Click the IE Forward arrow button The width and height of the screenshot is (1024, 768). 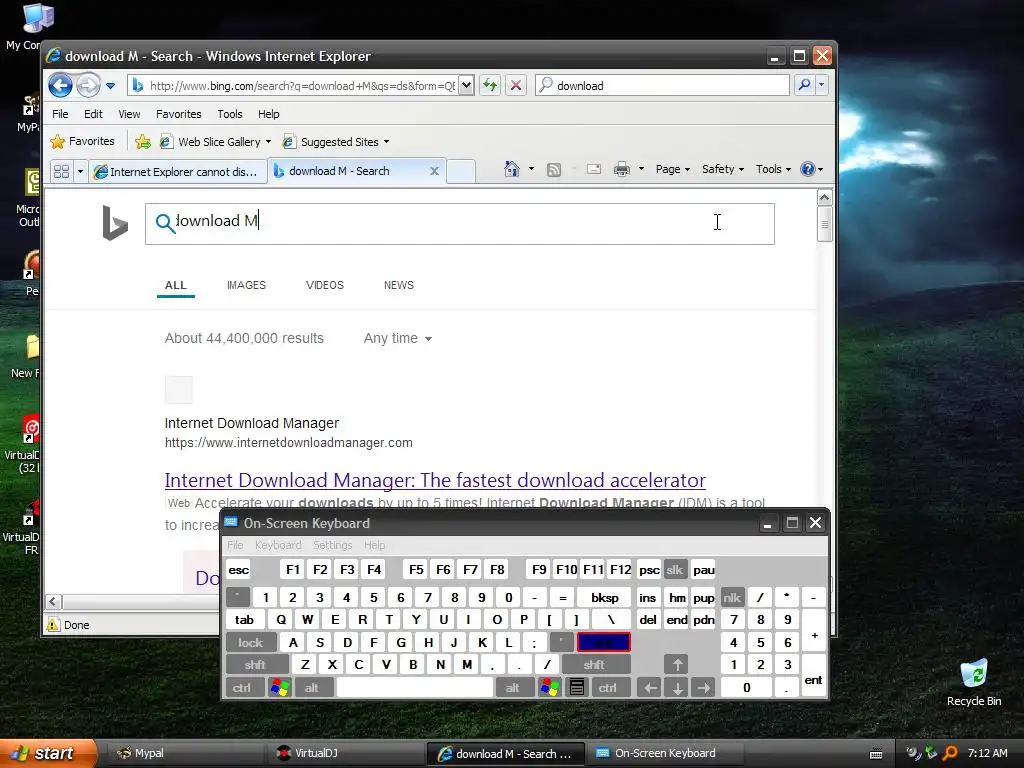(88, 85)
